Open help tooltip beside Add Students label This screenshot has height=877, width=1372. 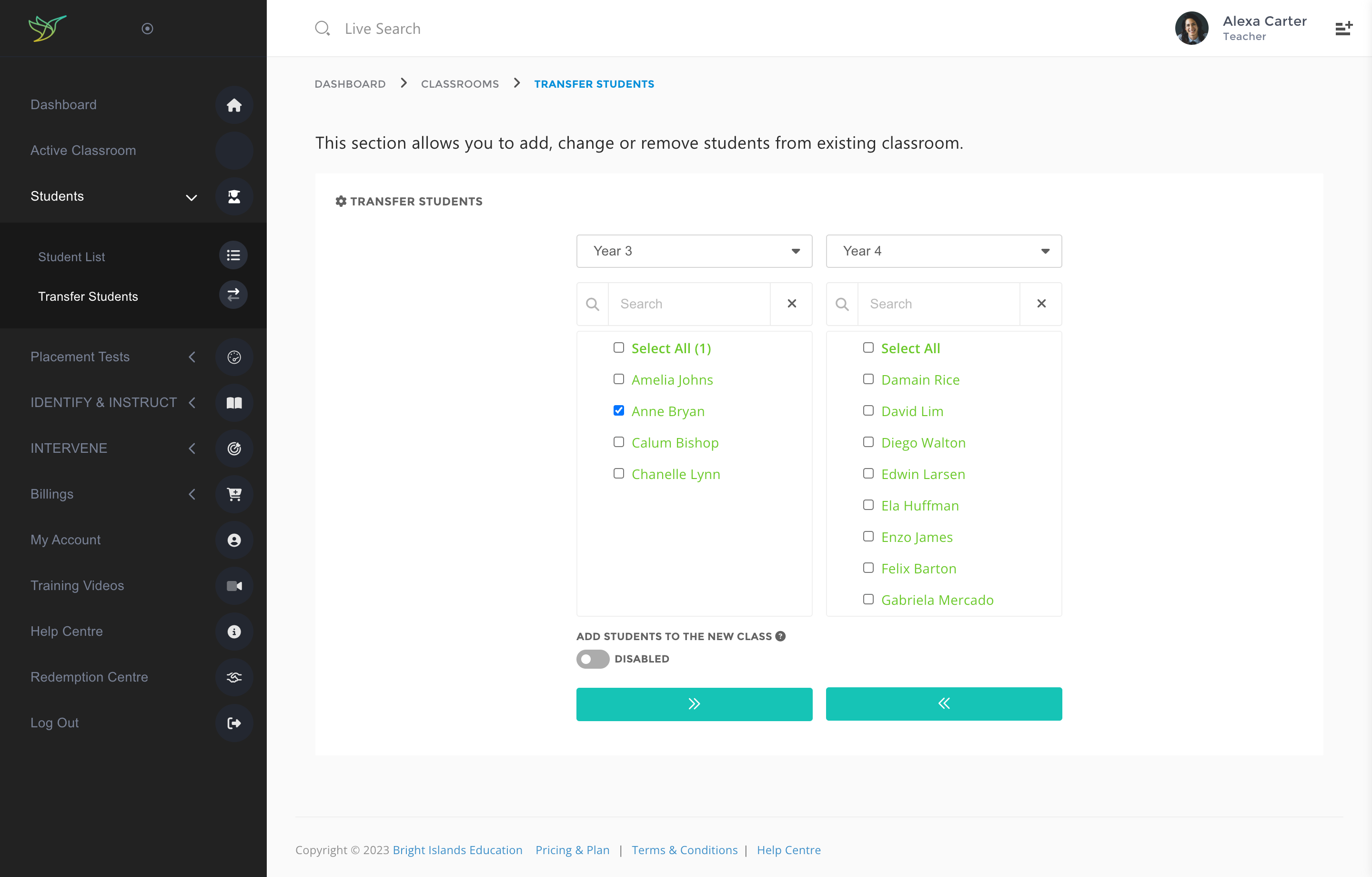pos(781,636)
